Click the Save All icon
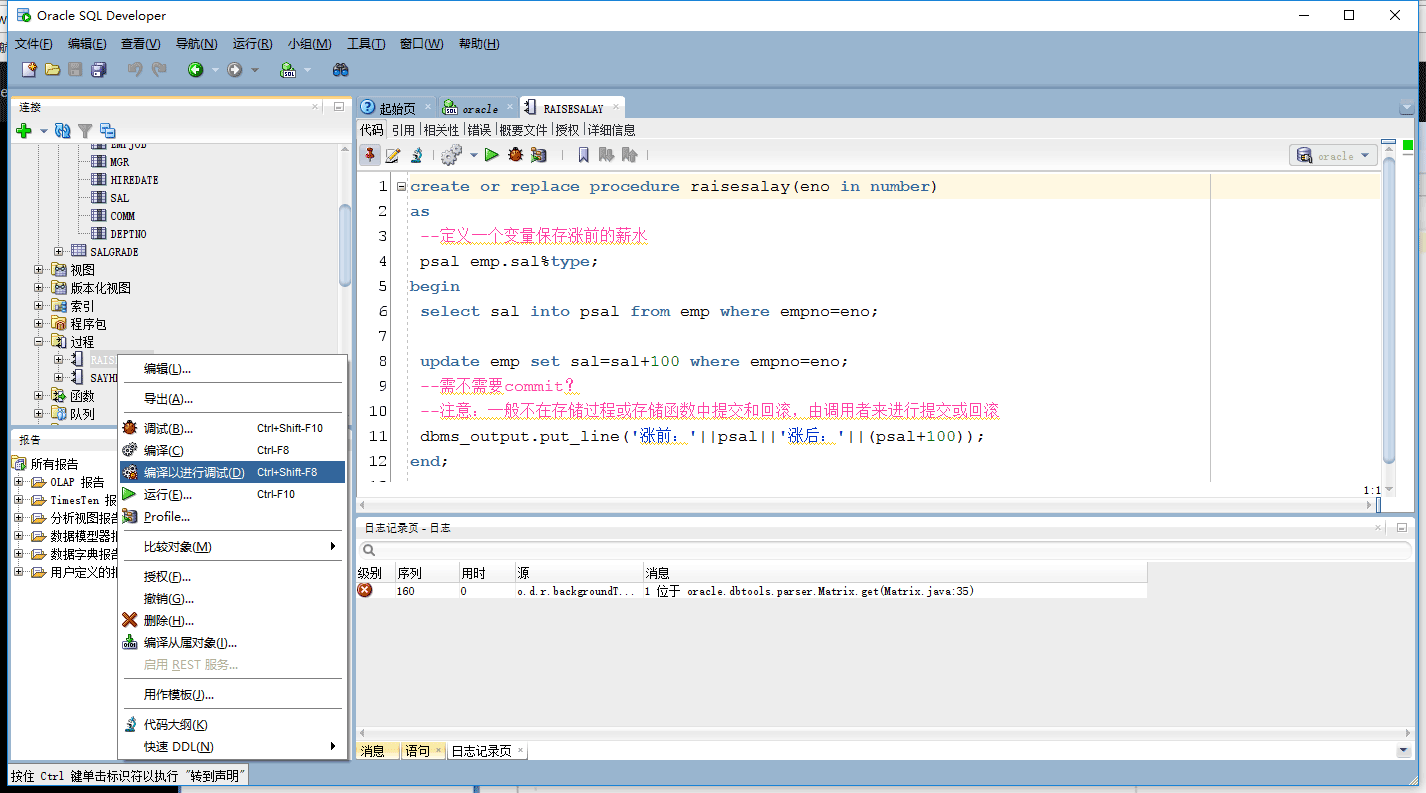This screenshot has height=793, width=1426. click(x=99, y=70)
